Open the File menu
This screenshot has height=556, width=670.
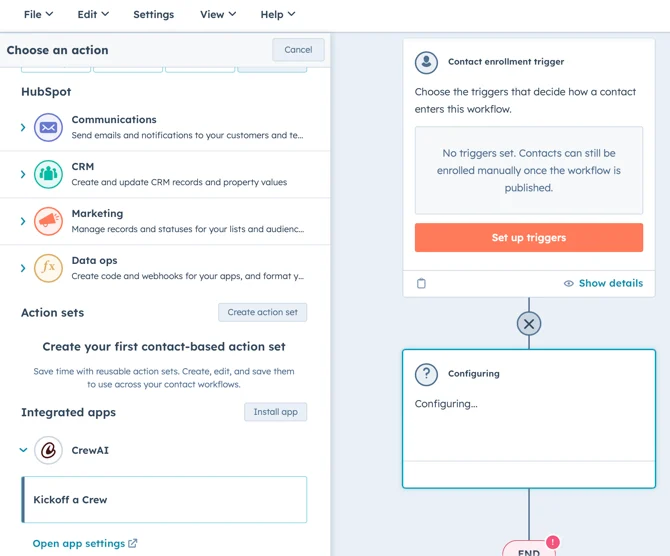coord(38,14)
